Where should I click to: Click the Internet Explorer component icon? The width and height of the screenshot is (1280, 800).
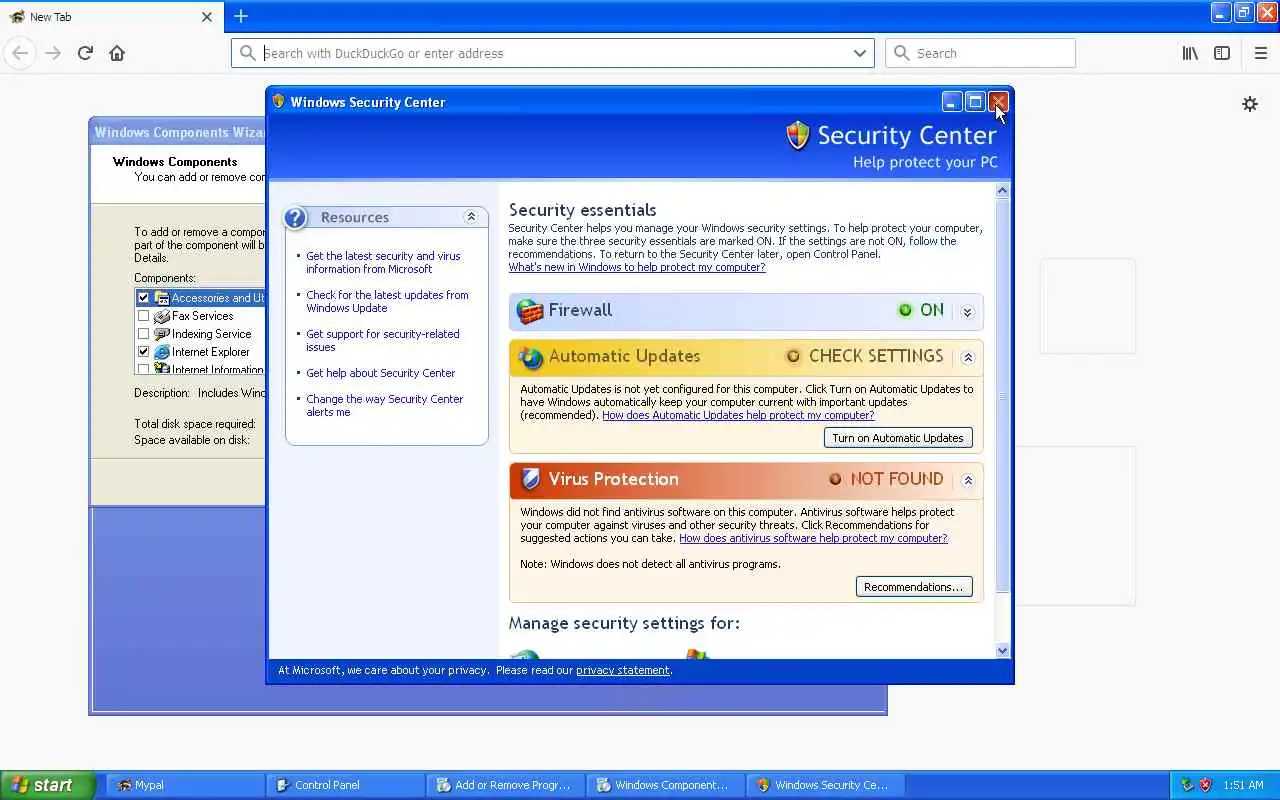(x=162, y=352)
